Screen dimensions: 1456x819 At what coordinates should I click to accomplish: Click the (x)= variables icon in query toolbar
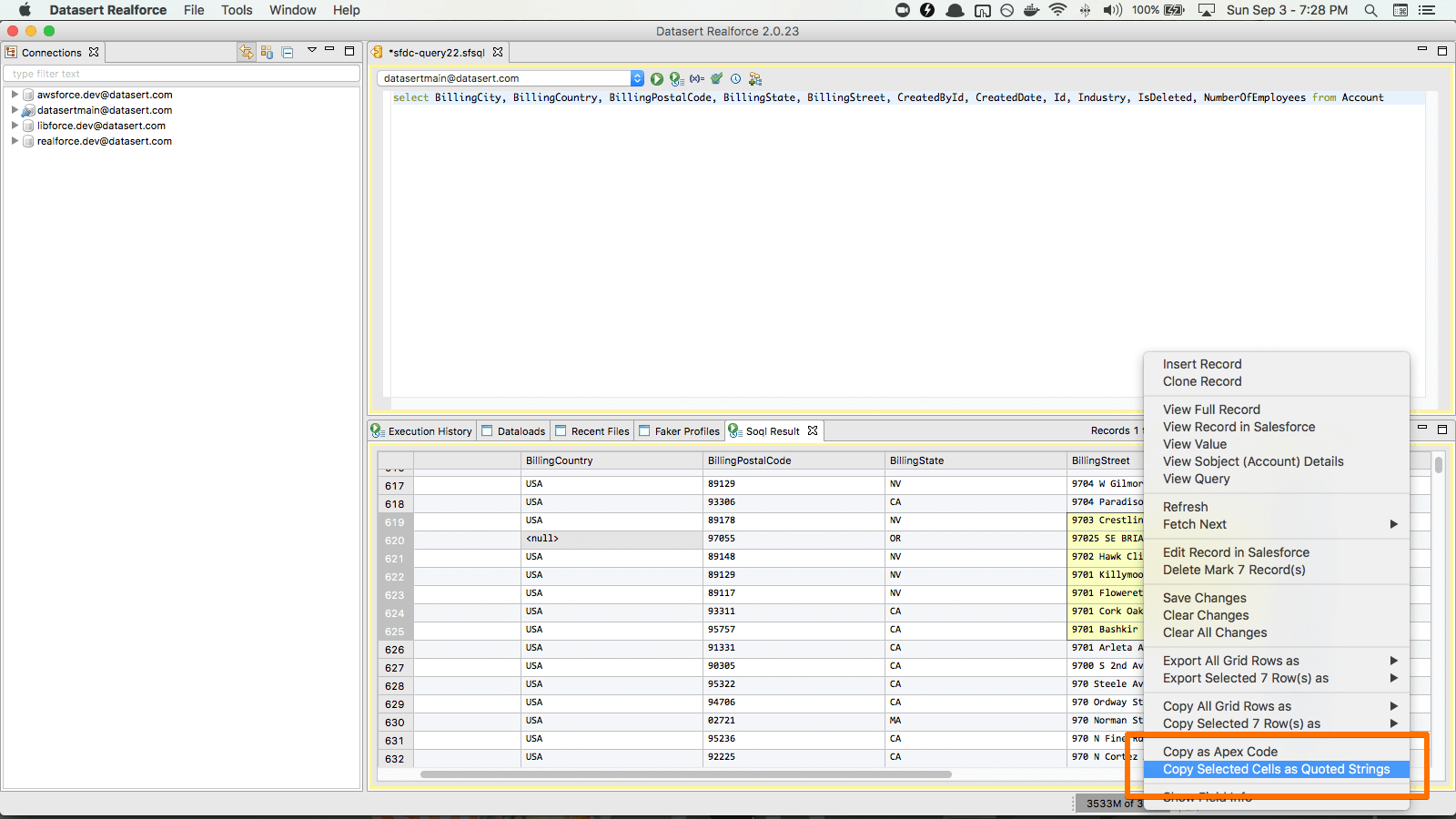[697, 79]
